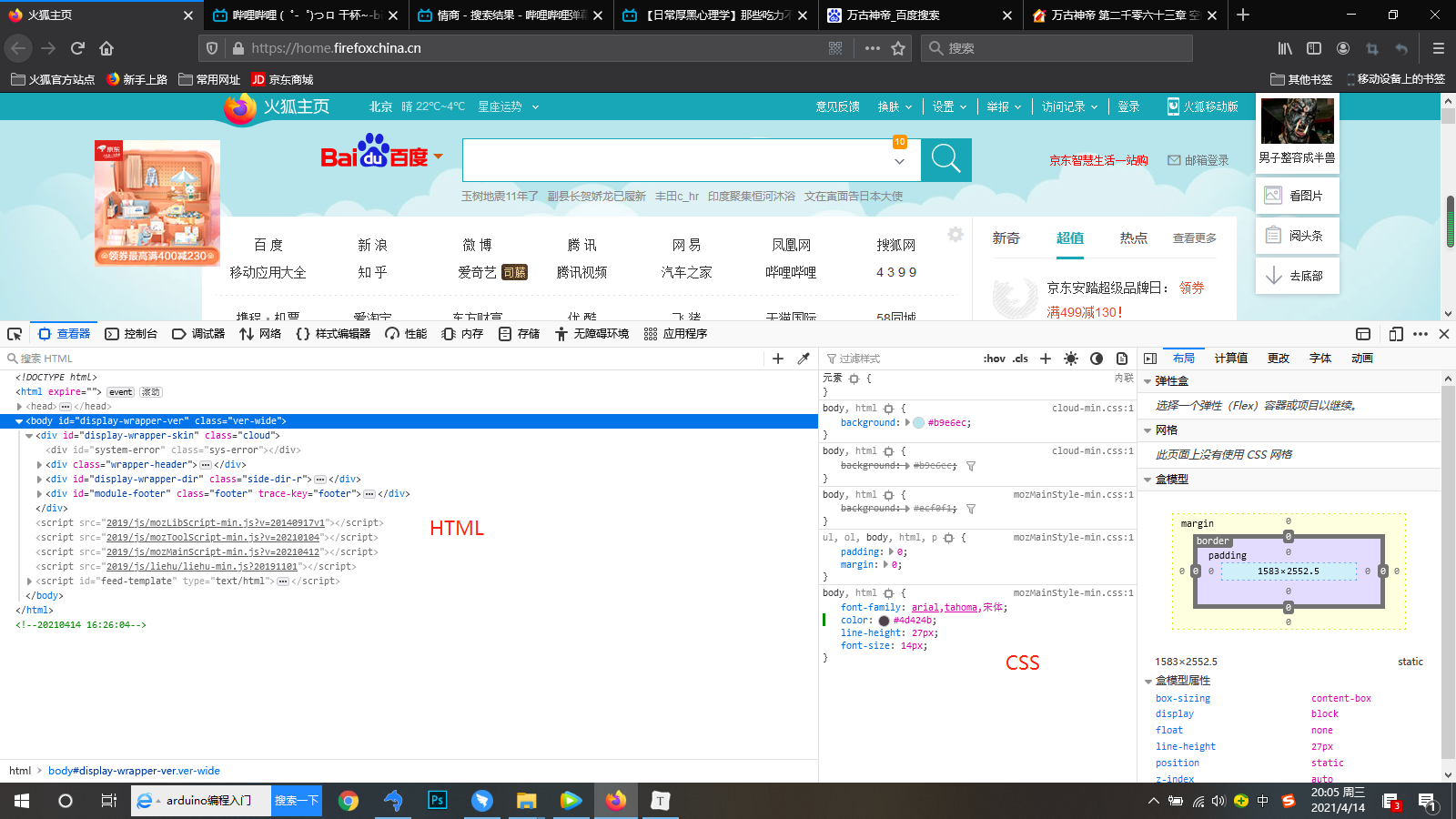Select the 热点 news tab
This screenshot has width=1456, height=819.
[x=1133, y=238]
